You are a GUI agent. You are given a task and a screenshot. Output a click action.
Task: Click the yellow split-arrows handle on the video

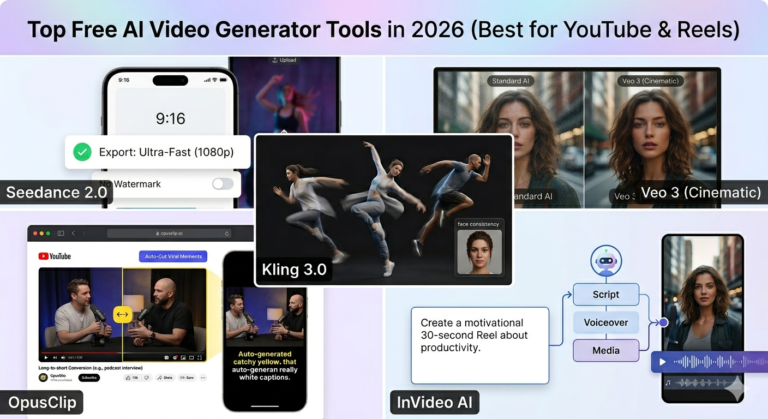(122, 314)
